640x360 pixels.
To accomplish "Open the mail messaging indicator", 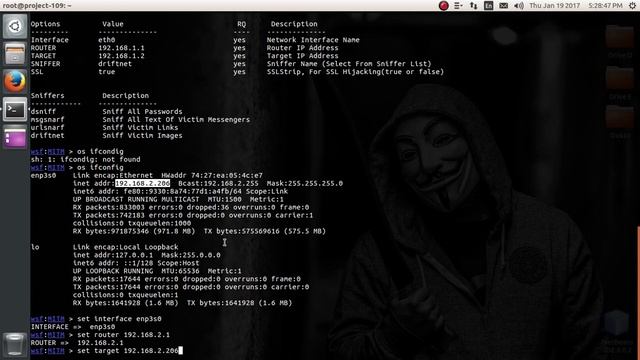I will coord(504,5).
